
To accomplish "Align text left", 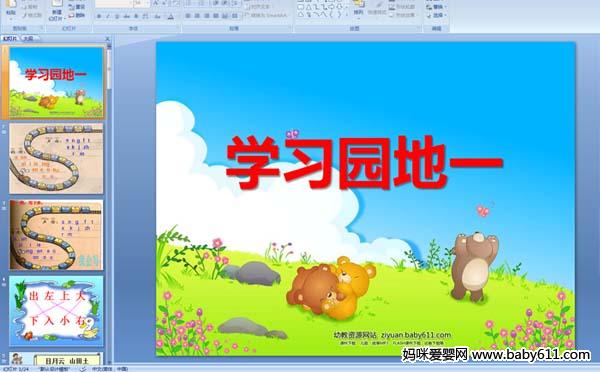I will coord(188,16).
